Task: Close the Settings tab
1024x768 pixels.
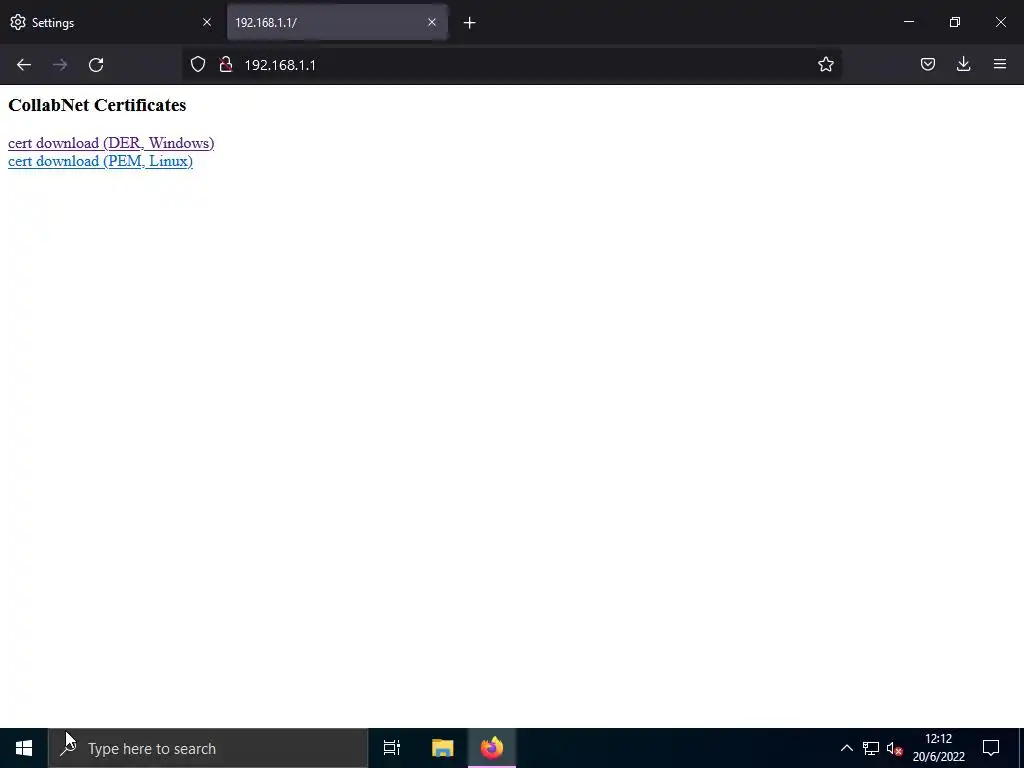Action: pos(207,22)
